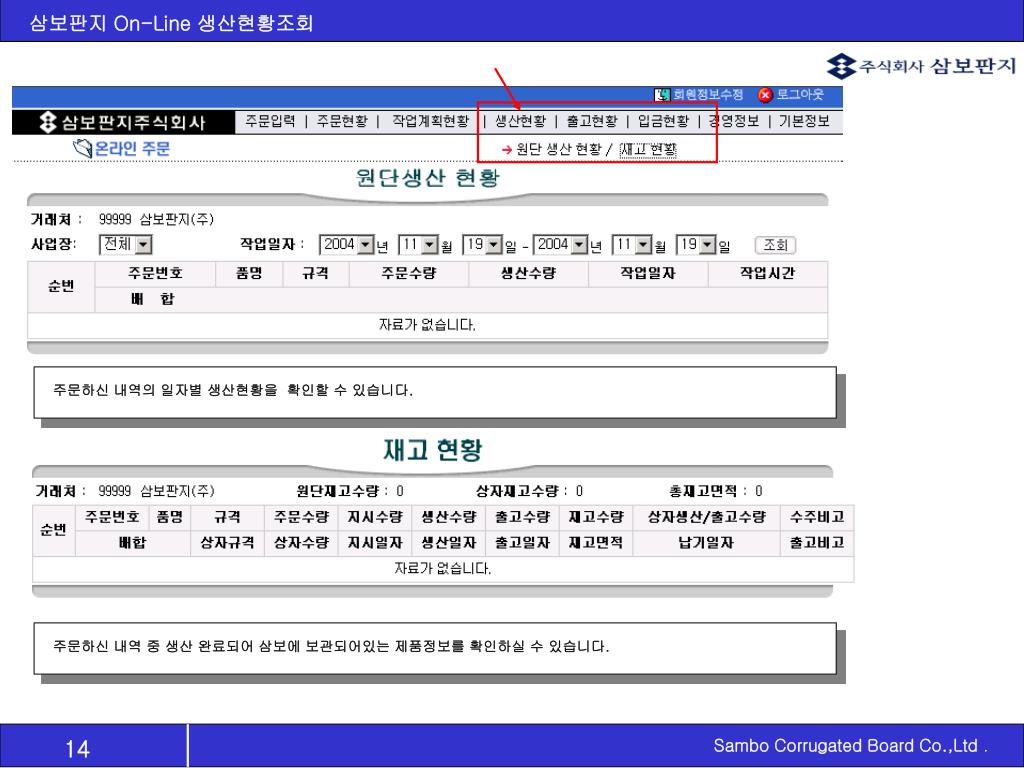The height and width of the screenshot is (768, 1024).
Task: Click the 재고수량 column header
Action: click(x=596, y=517)
